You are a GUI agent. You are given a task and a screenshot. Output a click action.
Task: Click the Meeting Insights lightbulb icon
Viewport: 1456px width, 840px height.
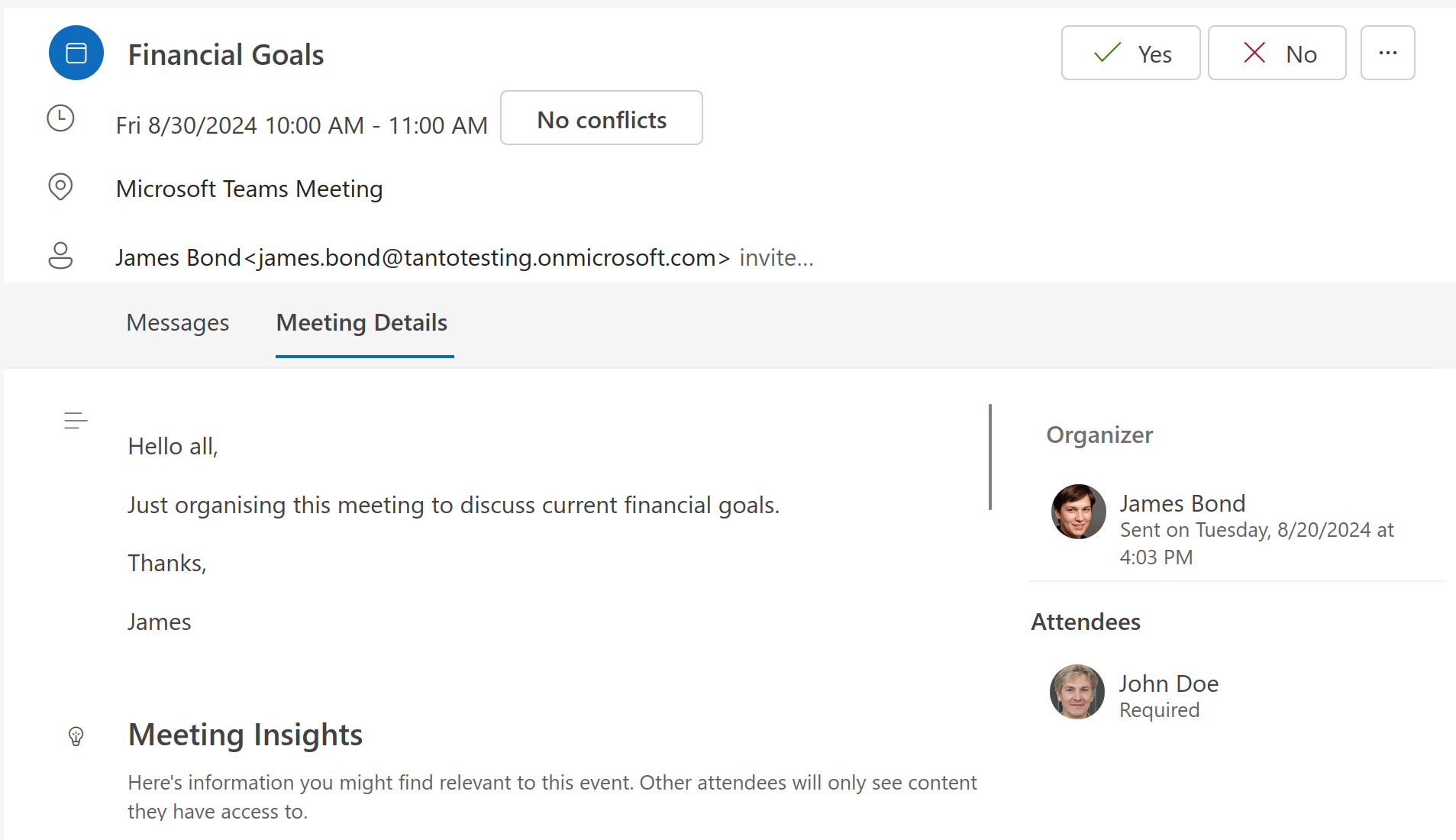76,736
